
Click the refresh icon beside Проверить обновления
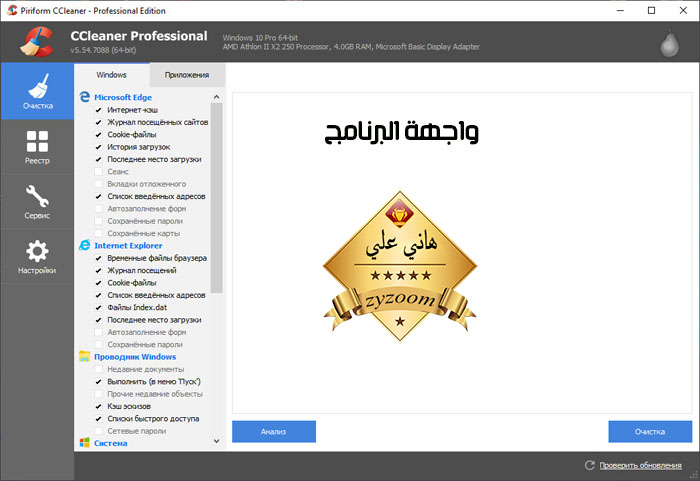coord(590,465)
